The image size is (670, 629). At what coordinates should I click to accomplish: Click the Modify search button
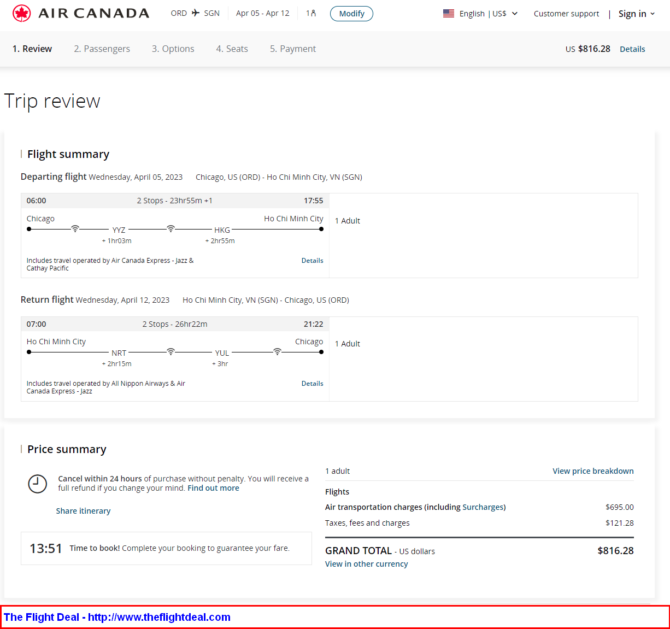pyautogui.click(x=351, y=14)
